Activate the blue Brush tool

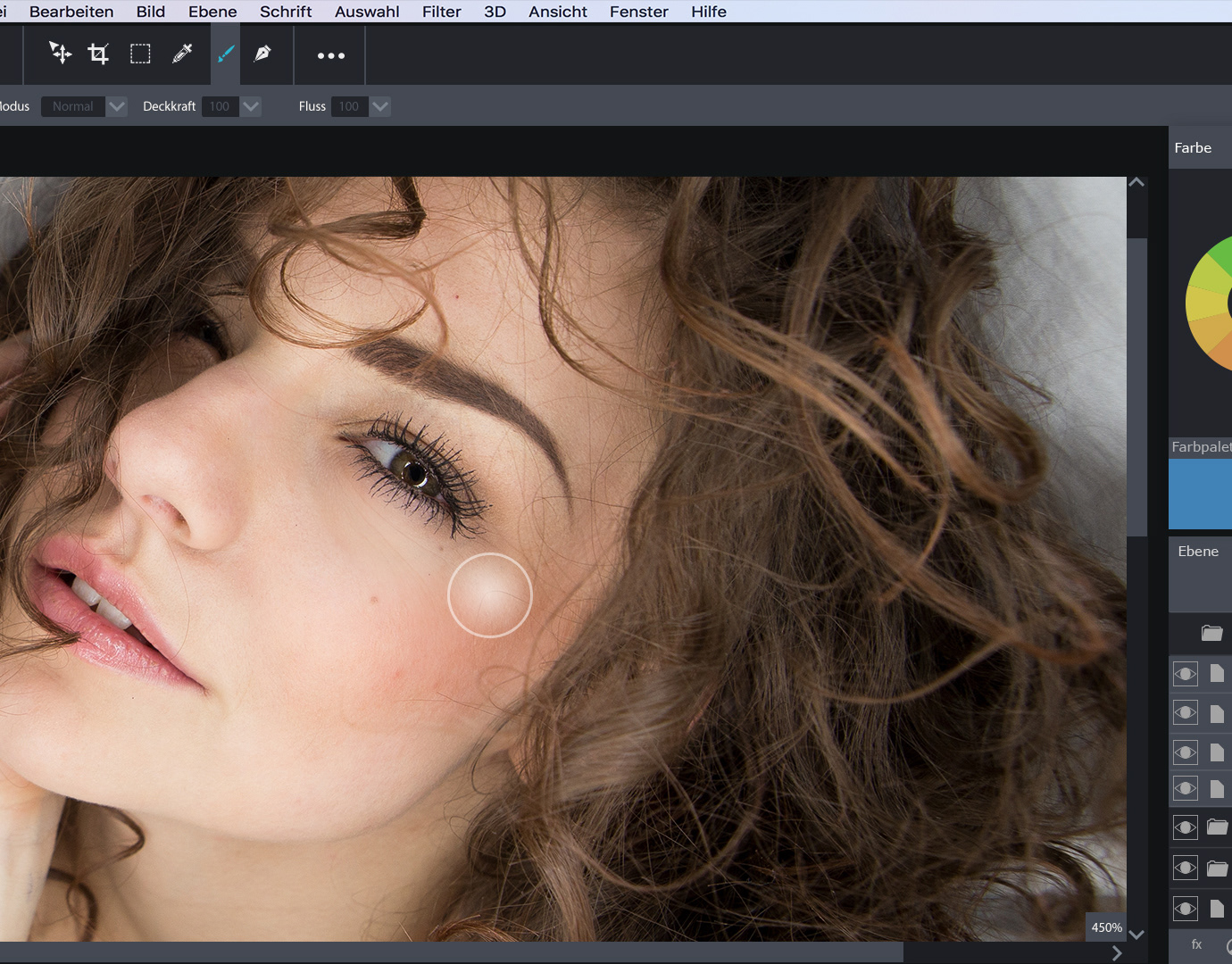tap(226, 54)
